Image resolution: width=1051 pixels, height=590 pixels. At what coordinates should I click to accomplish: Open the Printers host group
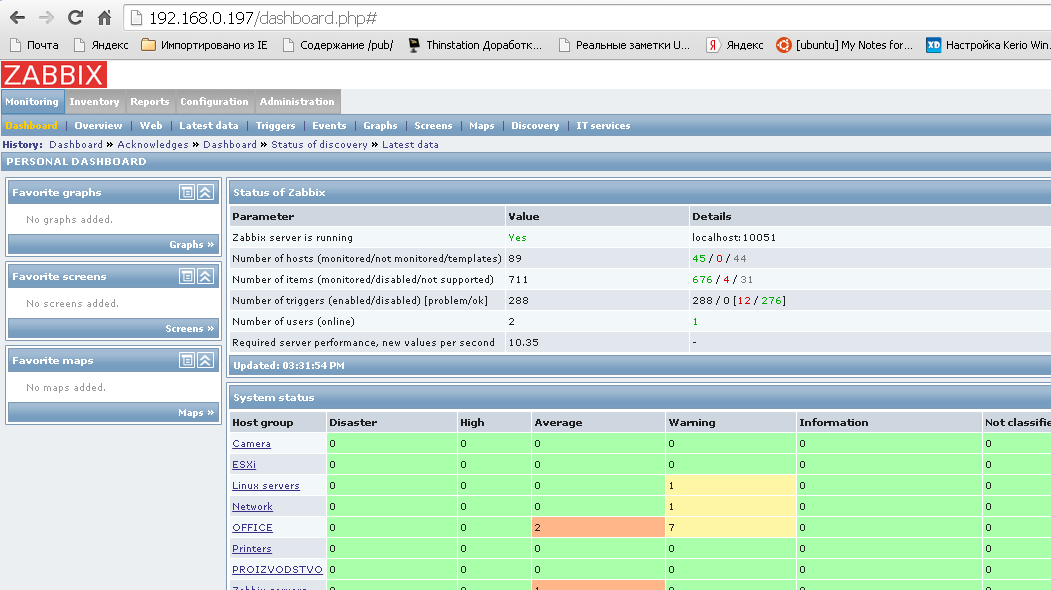click(x=251, y=548)
